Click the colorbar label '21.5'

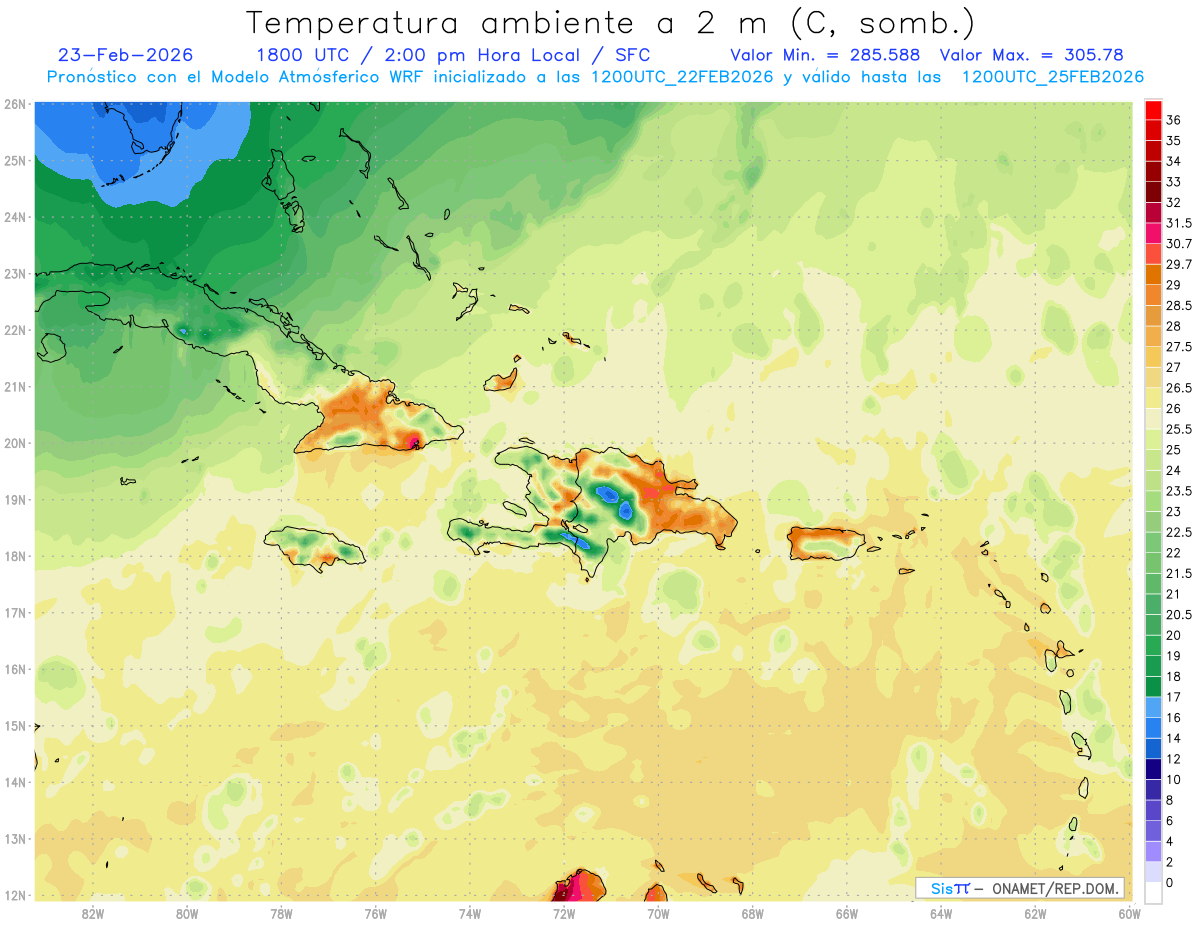(1179, 573)
